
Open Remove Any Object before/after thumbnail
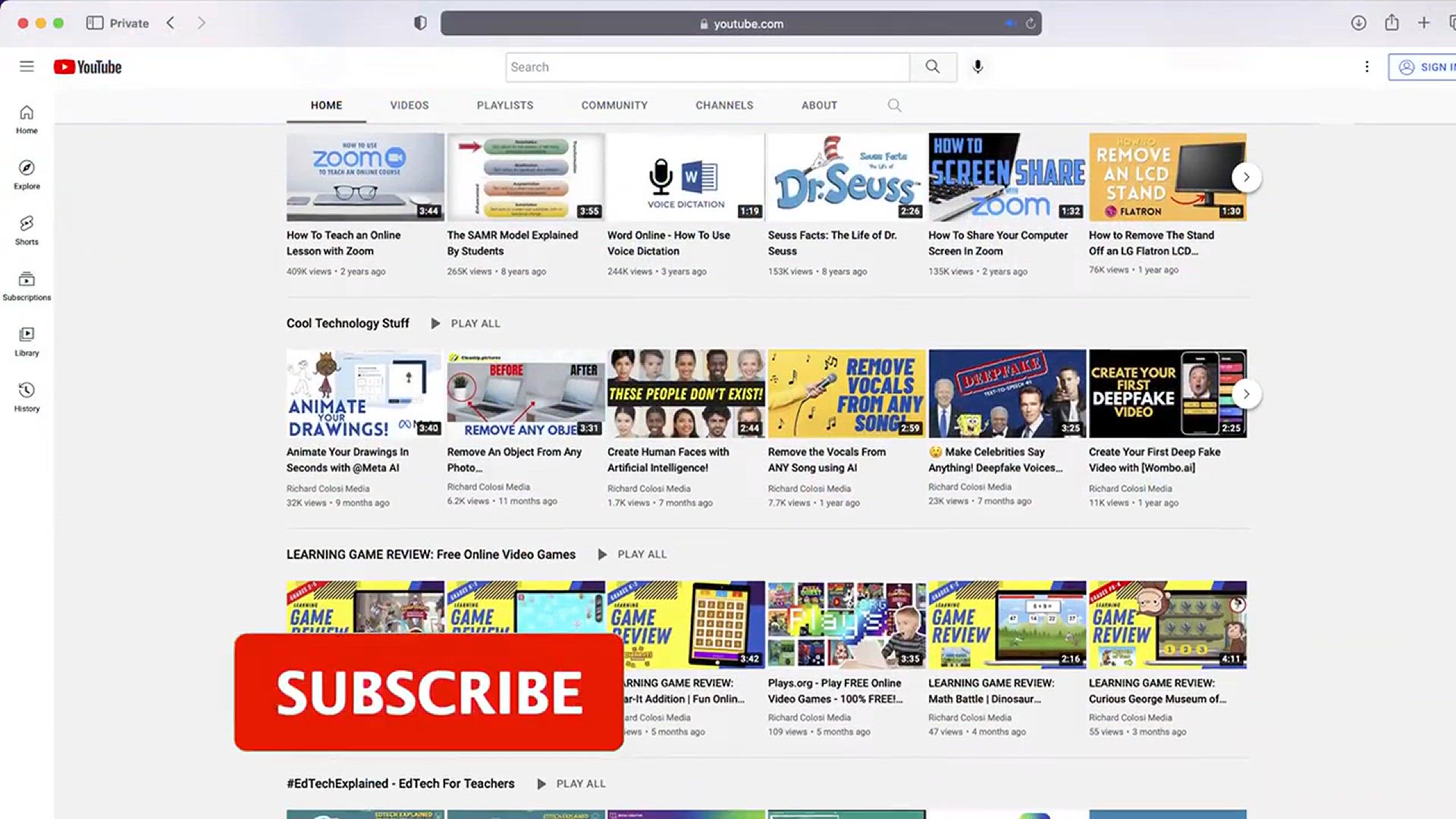[526, 394]
